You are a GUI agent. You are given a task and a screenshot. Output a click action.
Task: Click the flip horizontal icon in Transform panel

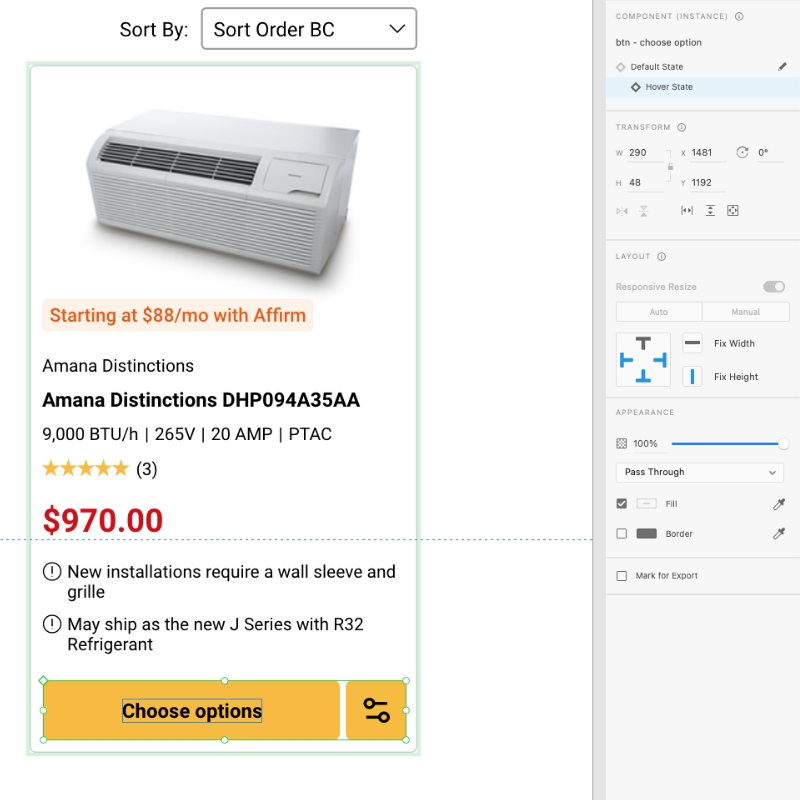(622, 210)
